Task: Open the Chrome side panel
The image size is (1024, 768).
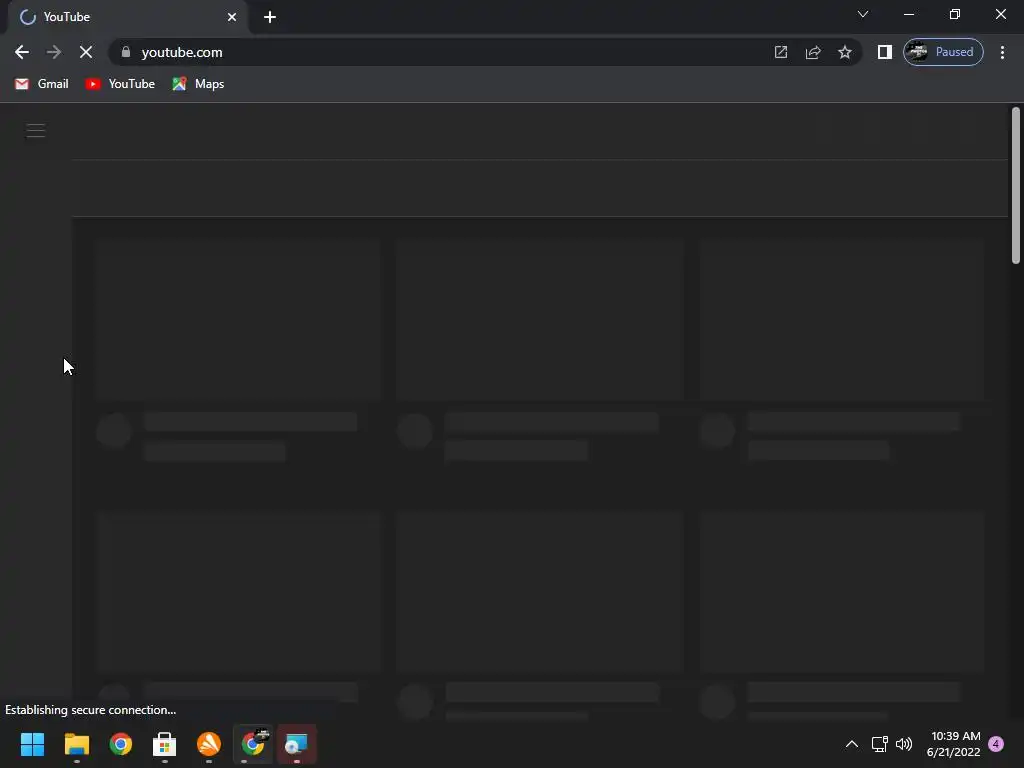Action: click(x=885, y=52)
